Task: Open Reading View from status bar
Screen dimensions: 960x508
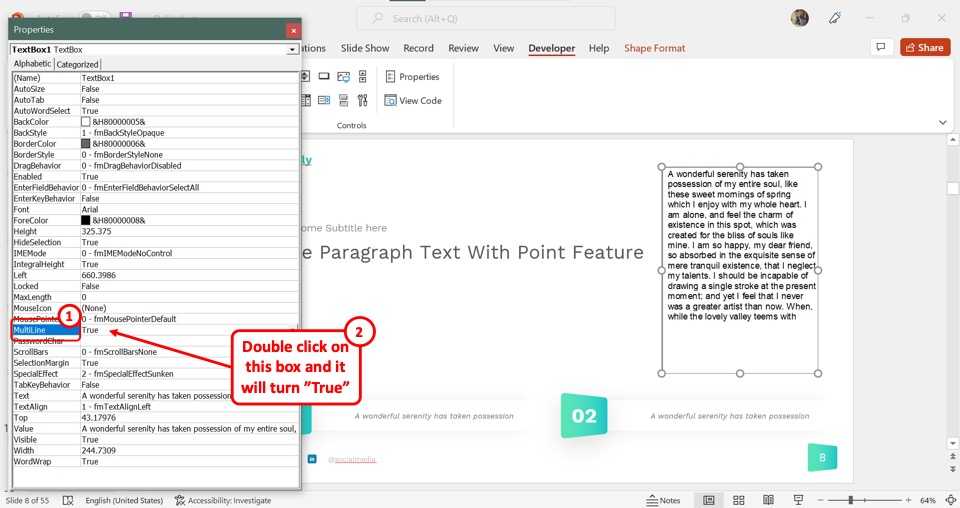Action: (769, 500)
